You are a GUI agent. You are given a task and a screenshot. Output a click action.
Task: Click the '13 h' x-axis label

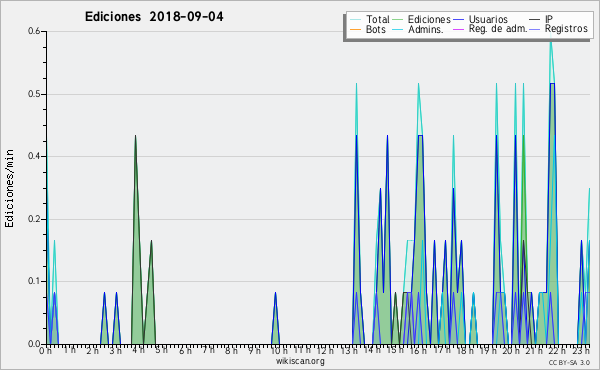349,350
